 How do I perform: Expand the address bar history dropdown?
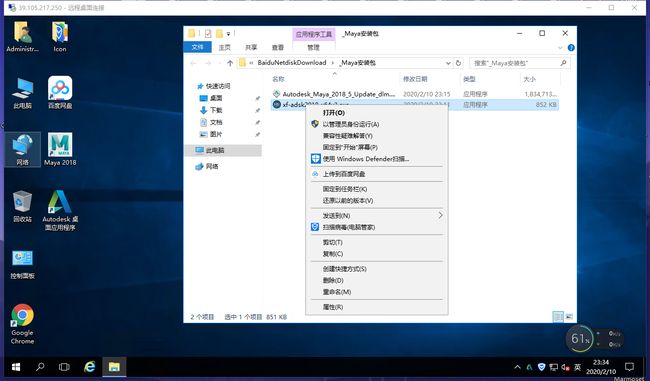coord(448,63)
